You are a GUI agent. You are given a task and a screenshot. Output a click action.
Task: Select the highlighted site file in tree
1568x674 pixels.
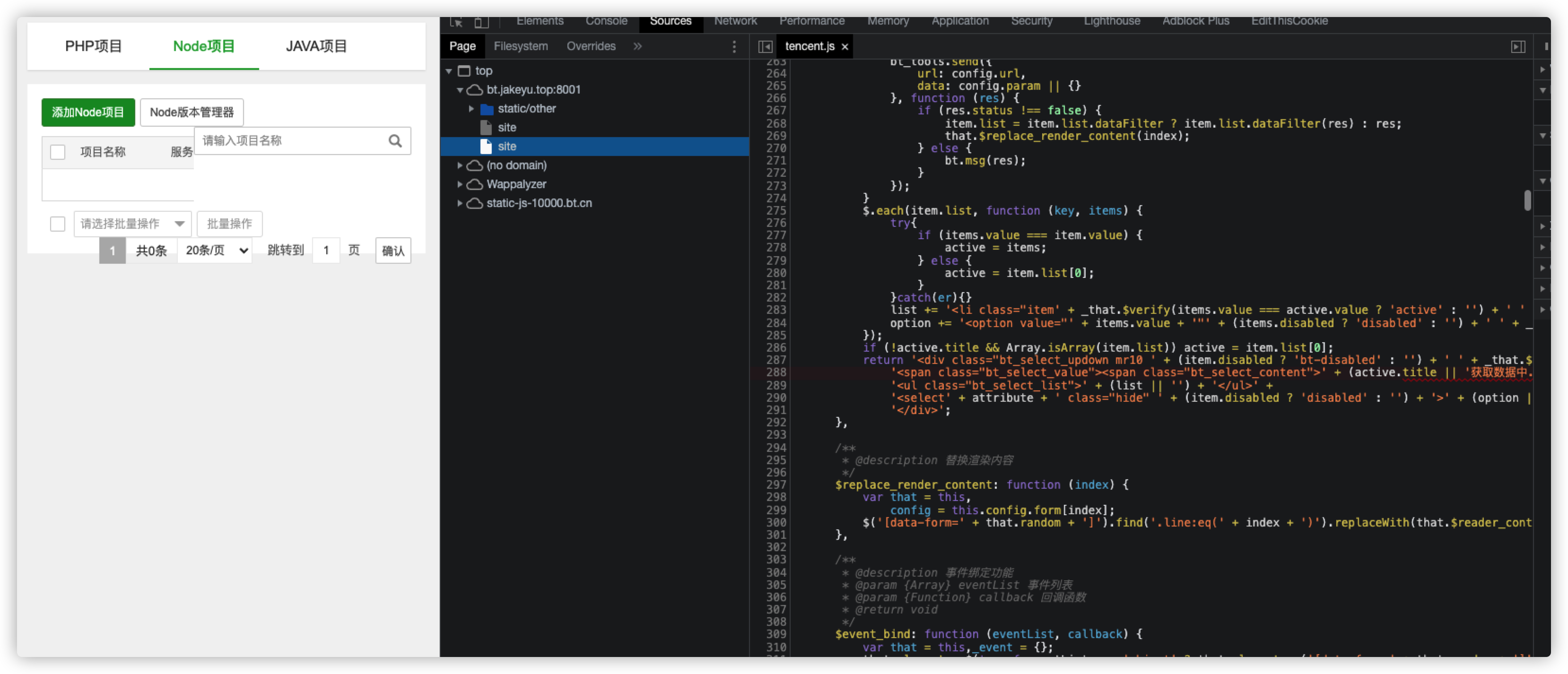(x=595, y=147)
